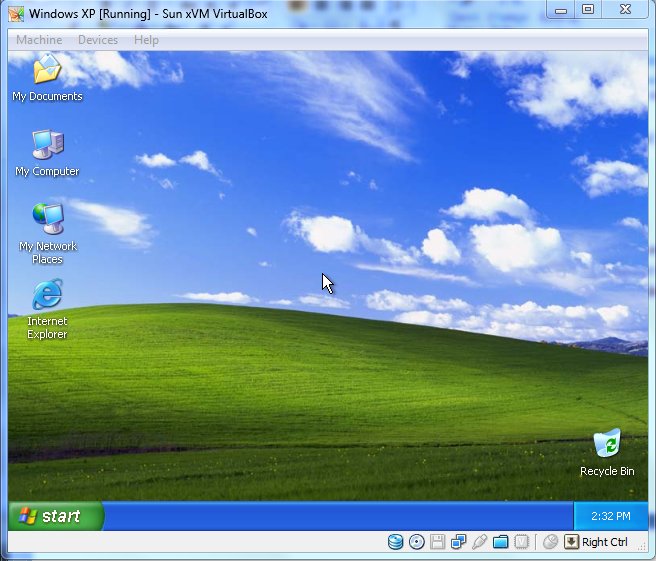The width and height of the screenshot is (656, 561).
Task: Minimize the VirtualBox window
Action: (561, 10)
